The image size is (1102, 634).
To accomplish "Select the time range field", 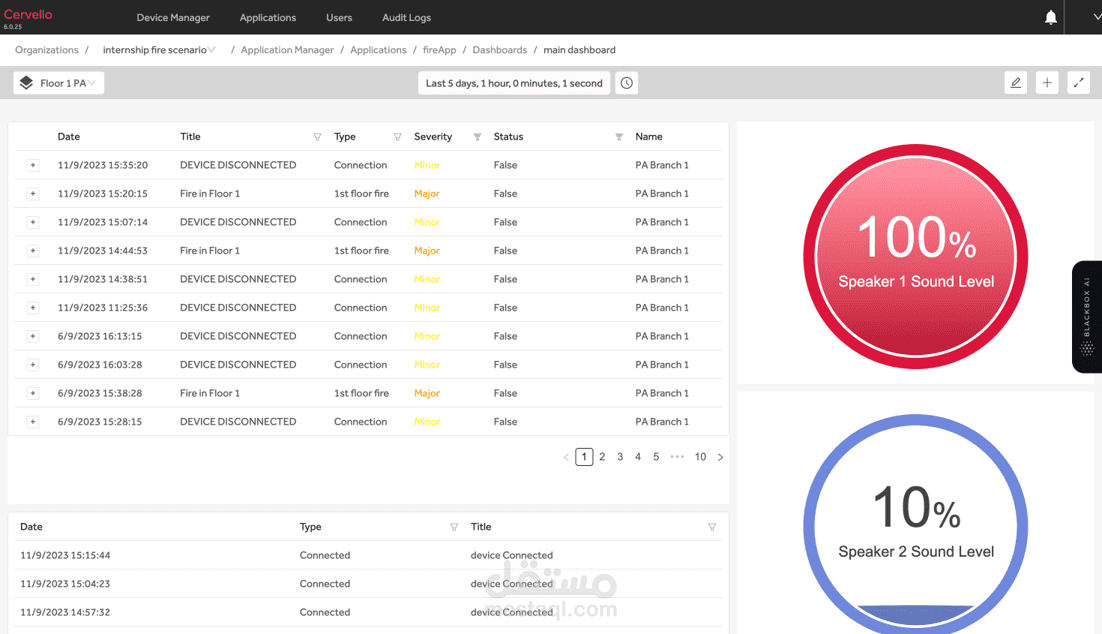I will 514,83.
